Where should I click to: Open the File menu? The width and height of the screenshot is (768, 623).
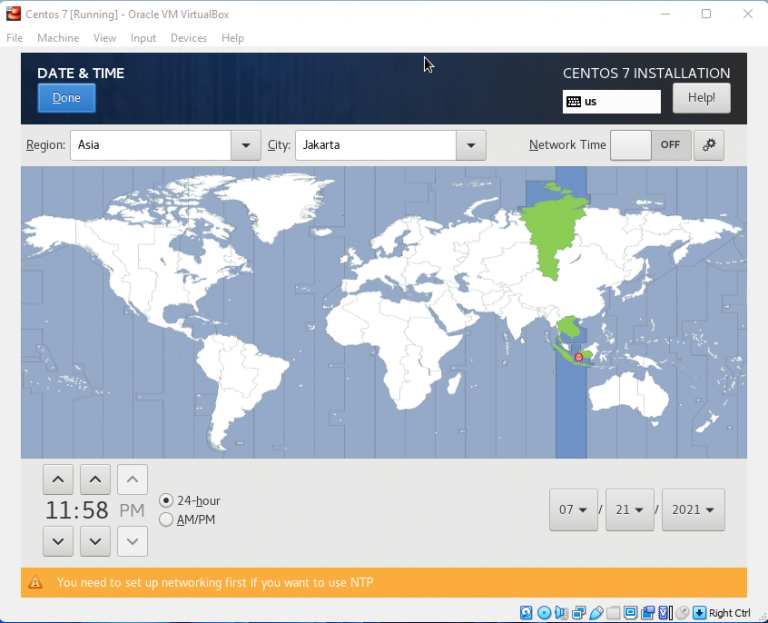click(14, 38)
